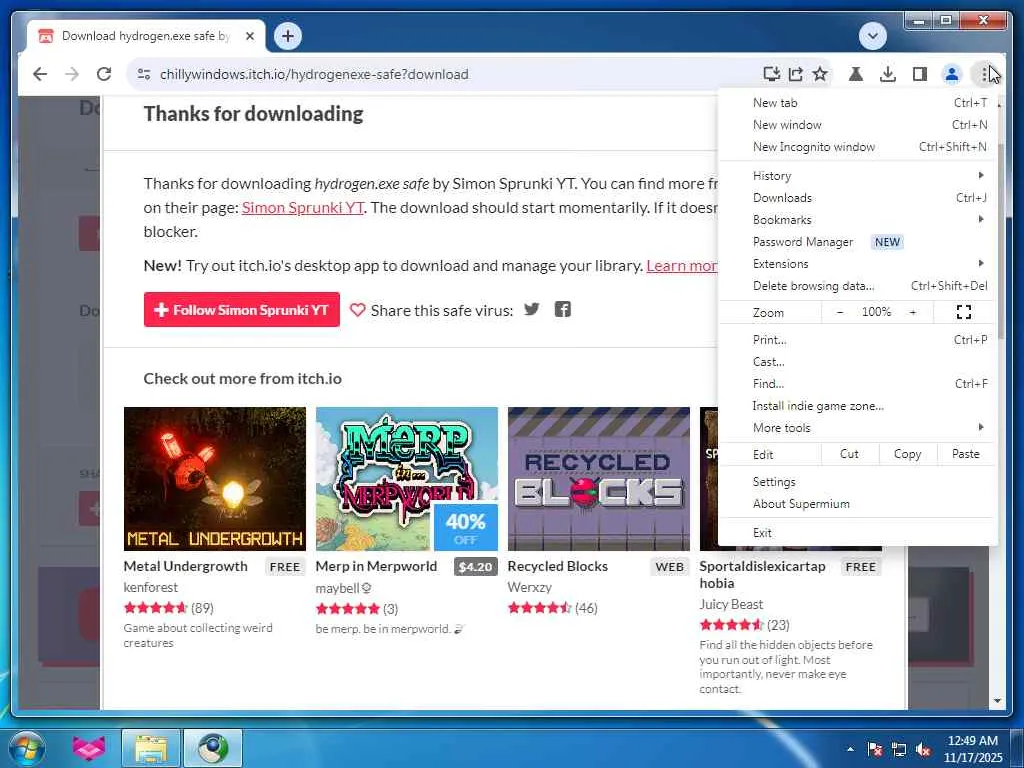
Task: Open File Explorer from the taskbar
Action: (x=151, y=748)
